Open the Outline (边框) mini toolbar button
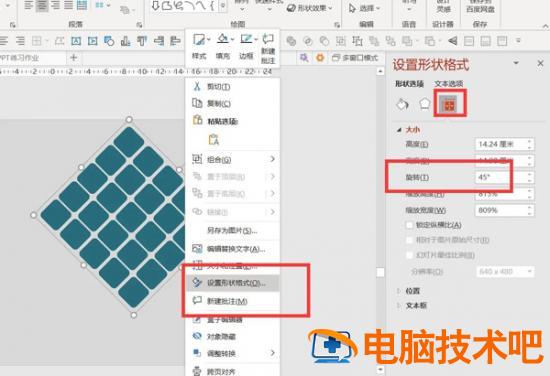 click(x=246, y=47)
